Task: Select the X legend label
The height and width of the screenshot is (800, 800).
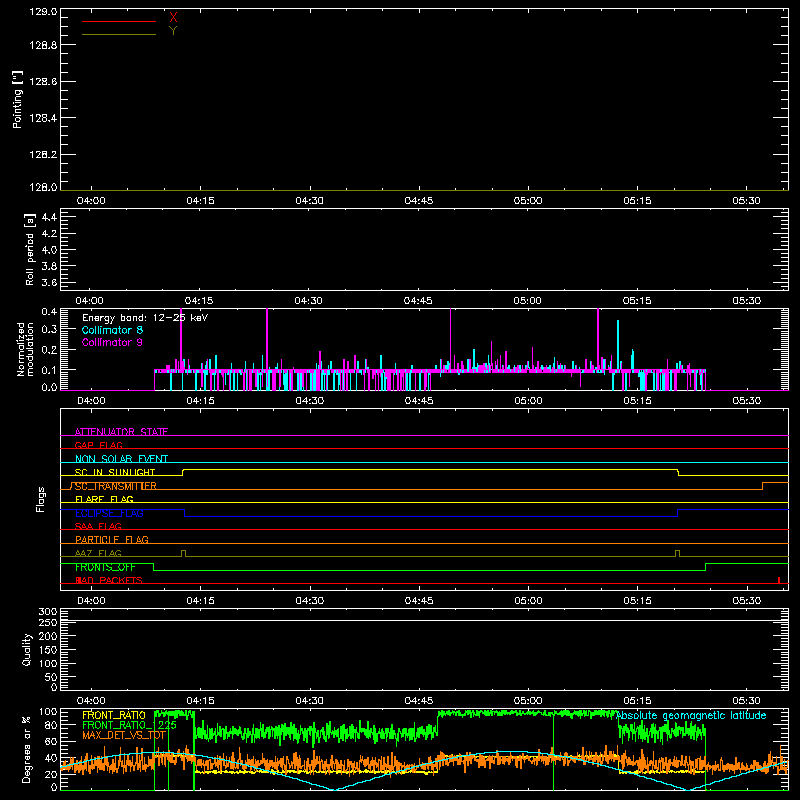Action: click(173, 17)
